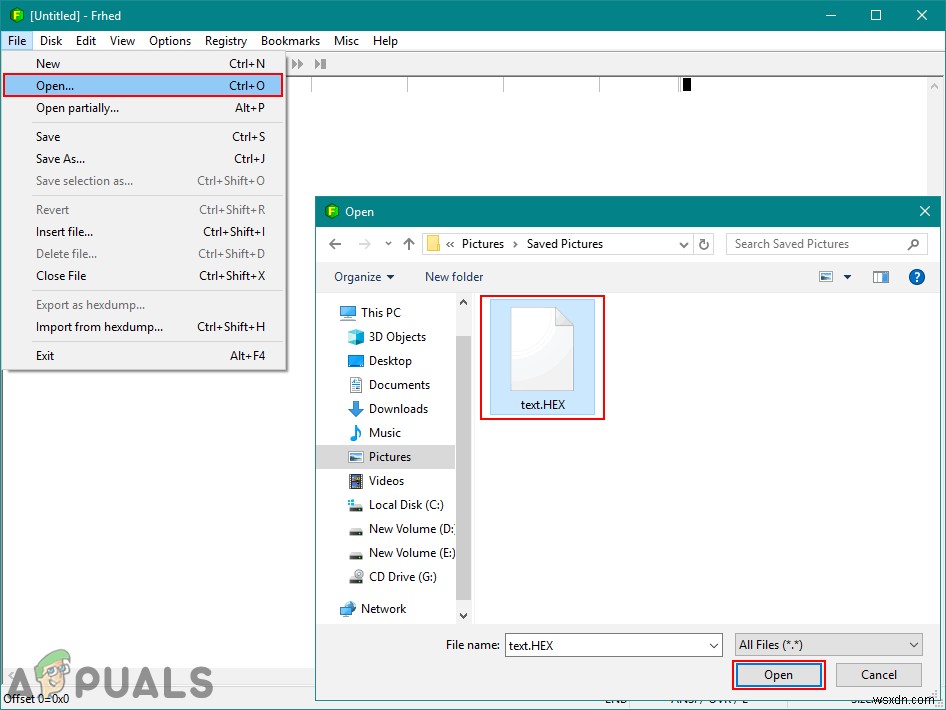Choose Open... from File menu
Image resolution: width=946 pixels, height=710 pixels.
(x=143, y=86)
